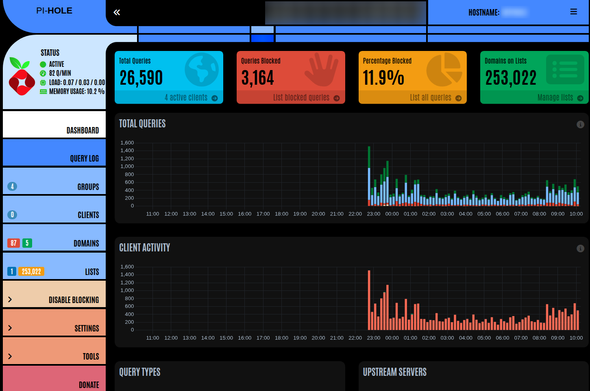The height and width of the screenshot is (391, 590).
Task: Click the 11.9% percentage blocked value
Action: click(383, 78)
